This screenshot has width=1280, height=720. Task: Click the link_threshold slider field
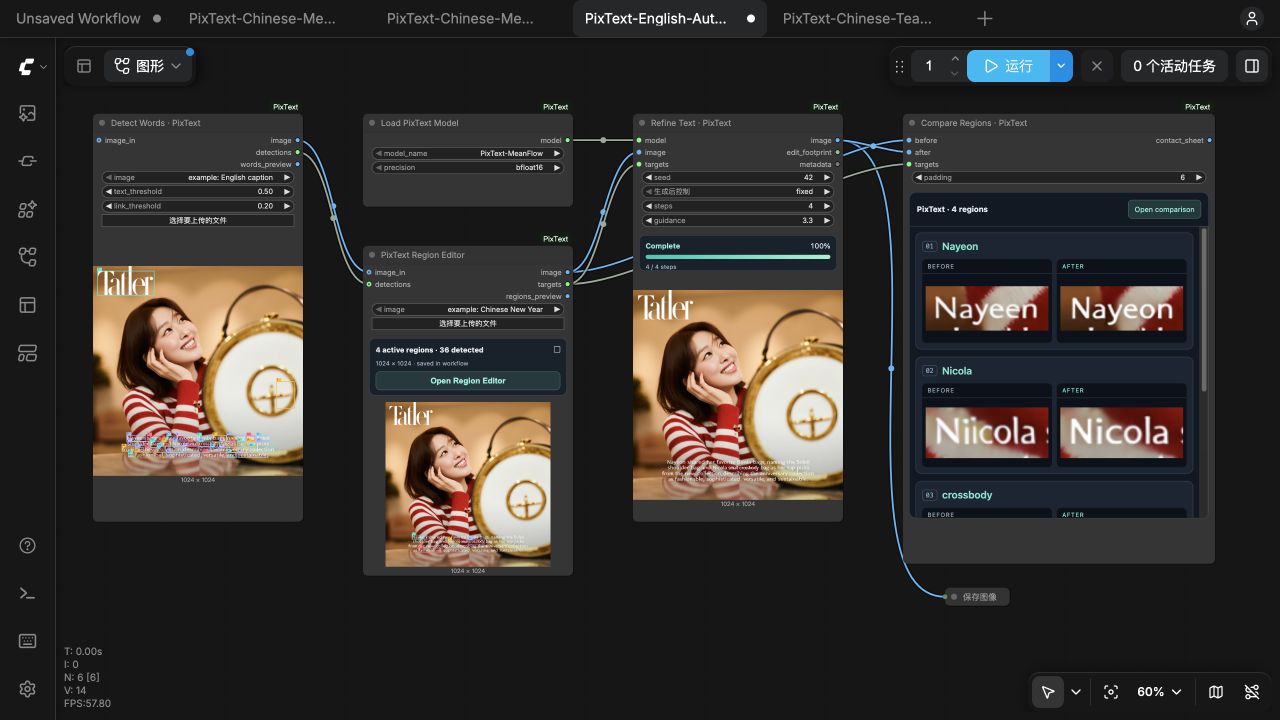click(198, 206)
